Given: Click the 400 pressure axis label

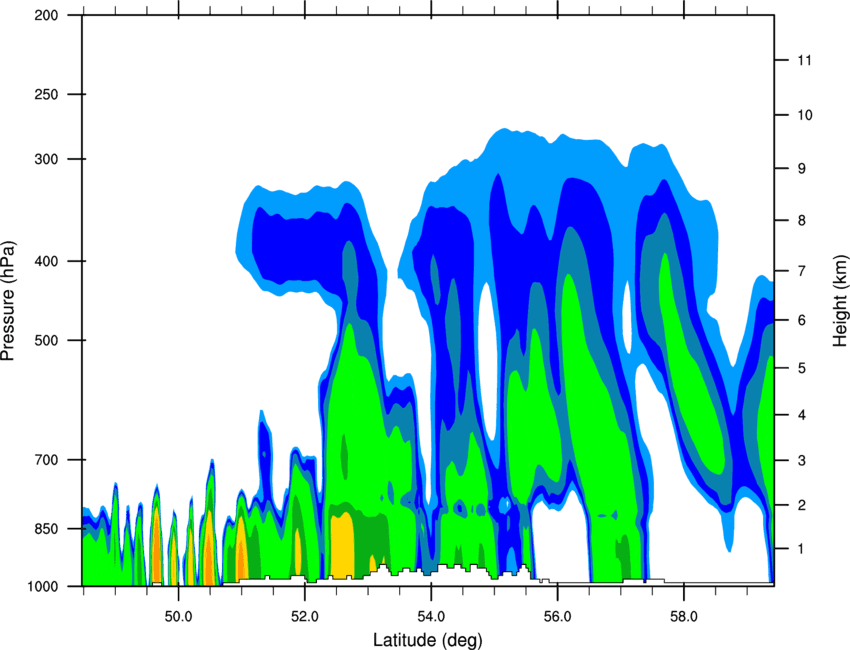Looking at the screenshot, I should [46, 261].
